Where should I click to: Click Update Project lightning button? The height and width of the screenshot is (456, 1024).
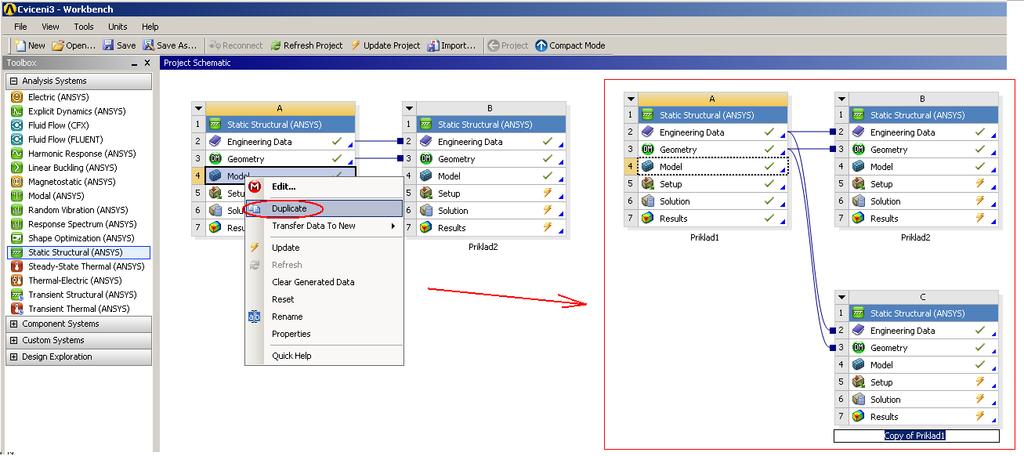pyautogui.click(x=385, y=46)
